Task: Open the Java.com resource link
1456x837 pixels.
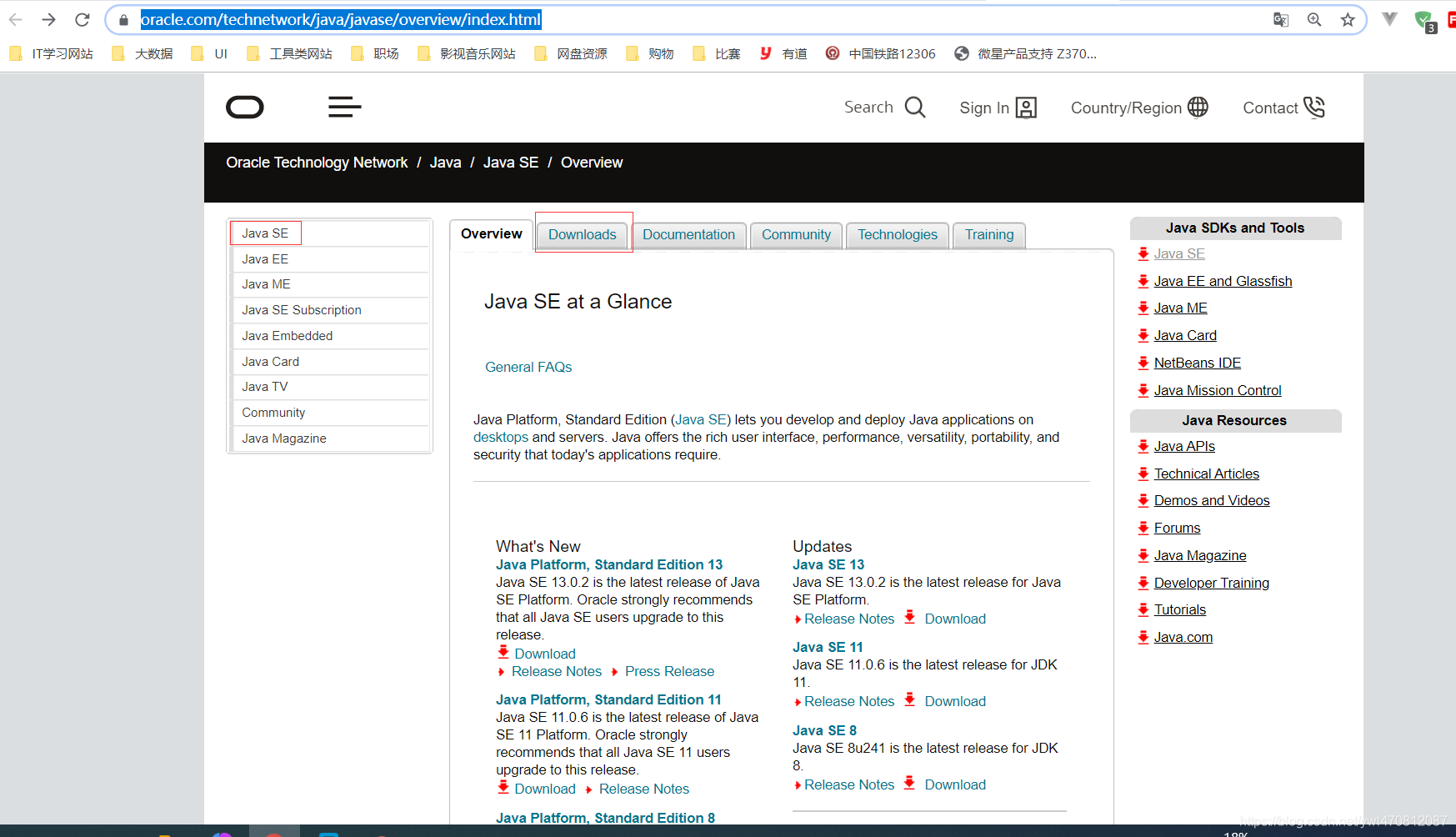Action: pyautogui.click(x=1183, y=637)
